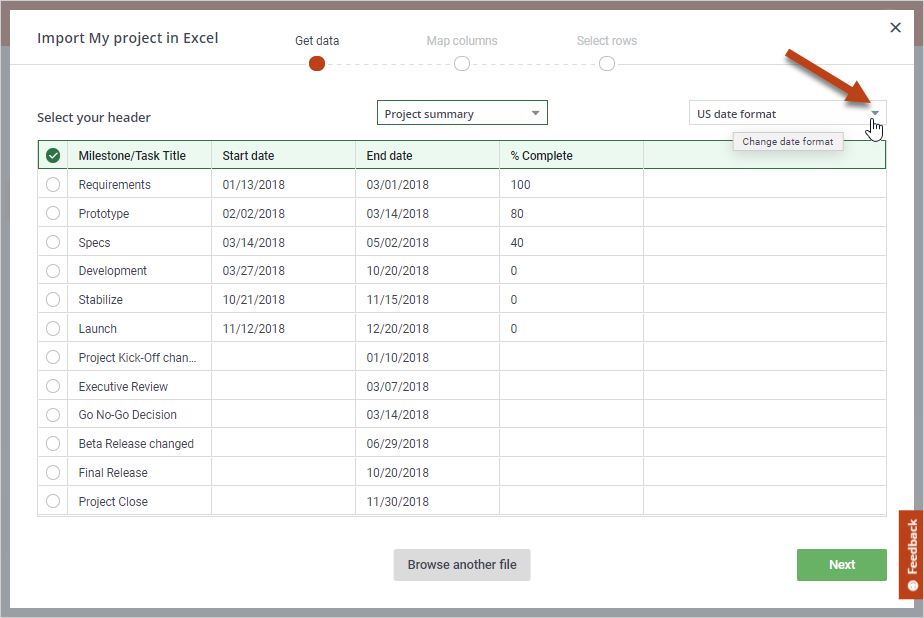This screenshot has width=924, height=618.
Task: Click Browse another file
Action: [462, 565]
